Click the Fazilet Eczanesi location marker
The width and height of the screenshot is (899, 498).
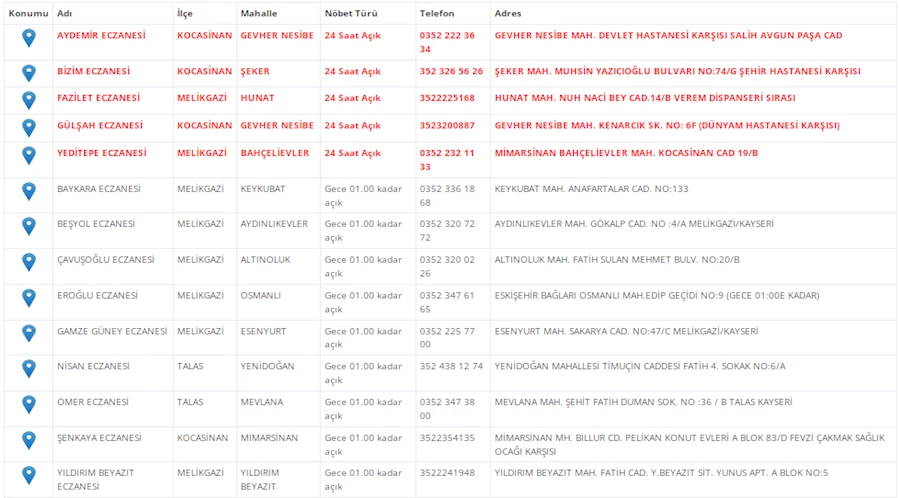[29, 100]
